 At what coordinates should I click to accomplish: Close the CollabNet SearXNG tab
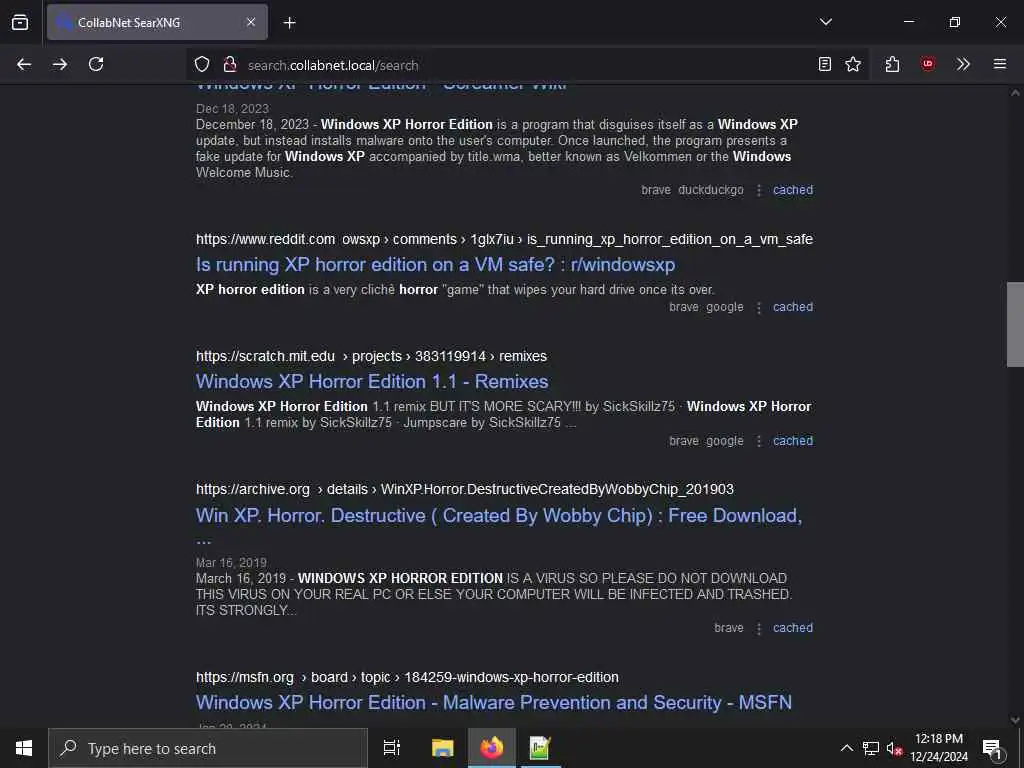[251, 22]
